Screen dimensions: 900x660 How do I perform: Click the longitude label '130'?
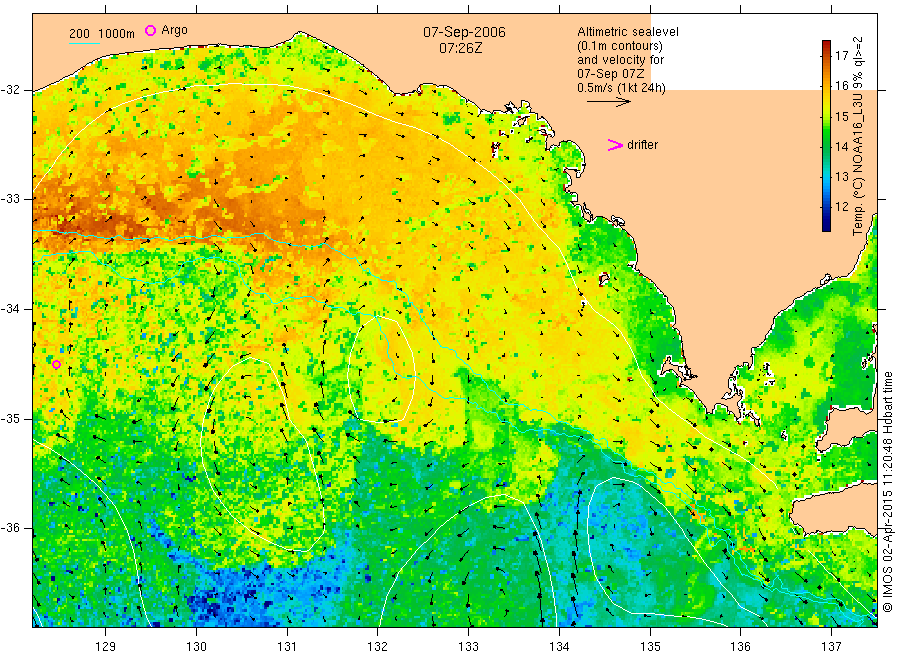coord(196,647)
